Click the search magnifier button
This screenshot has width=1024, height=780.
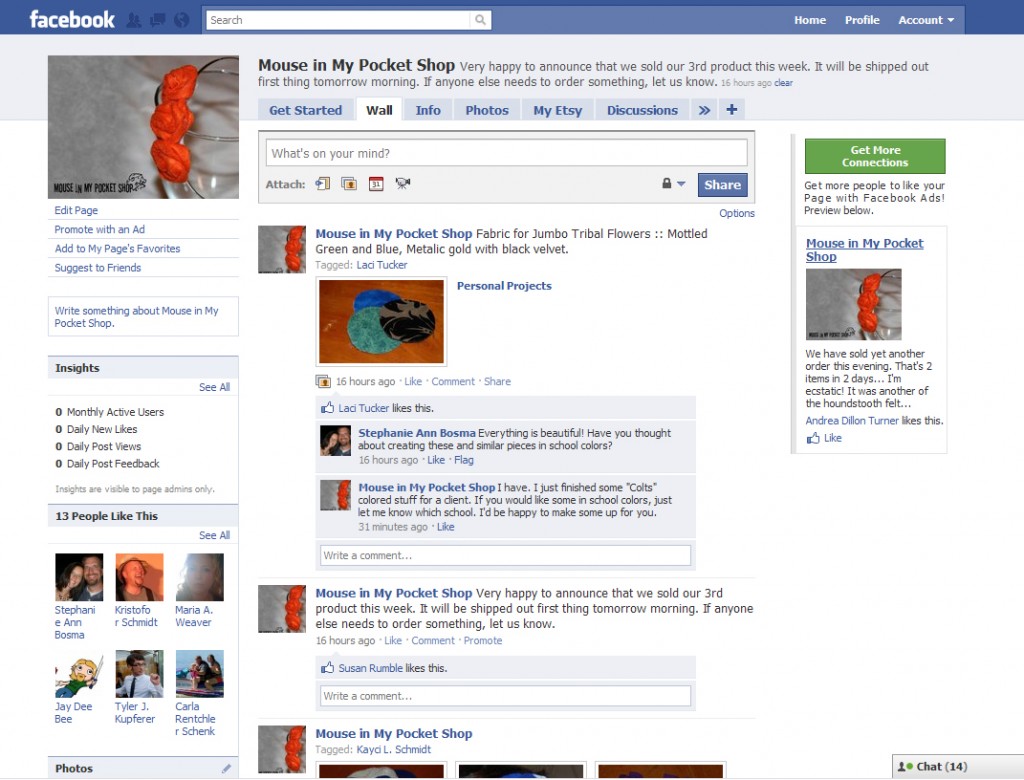click(480, 20)
